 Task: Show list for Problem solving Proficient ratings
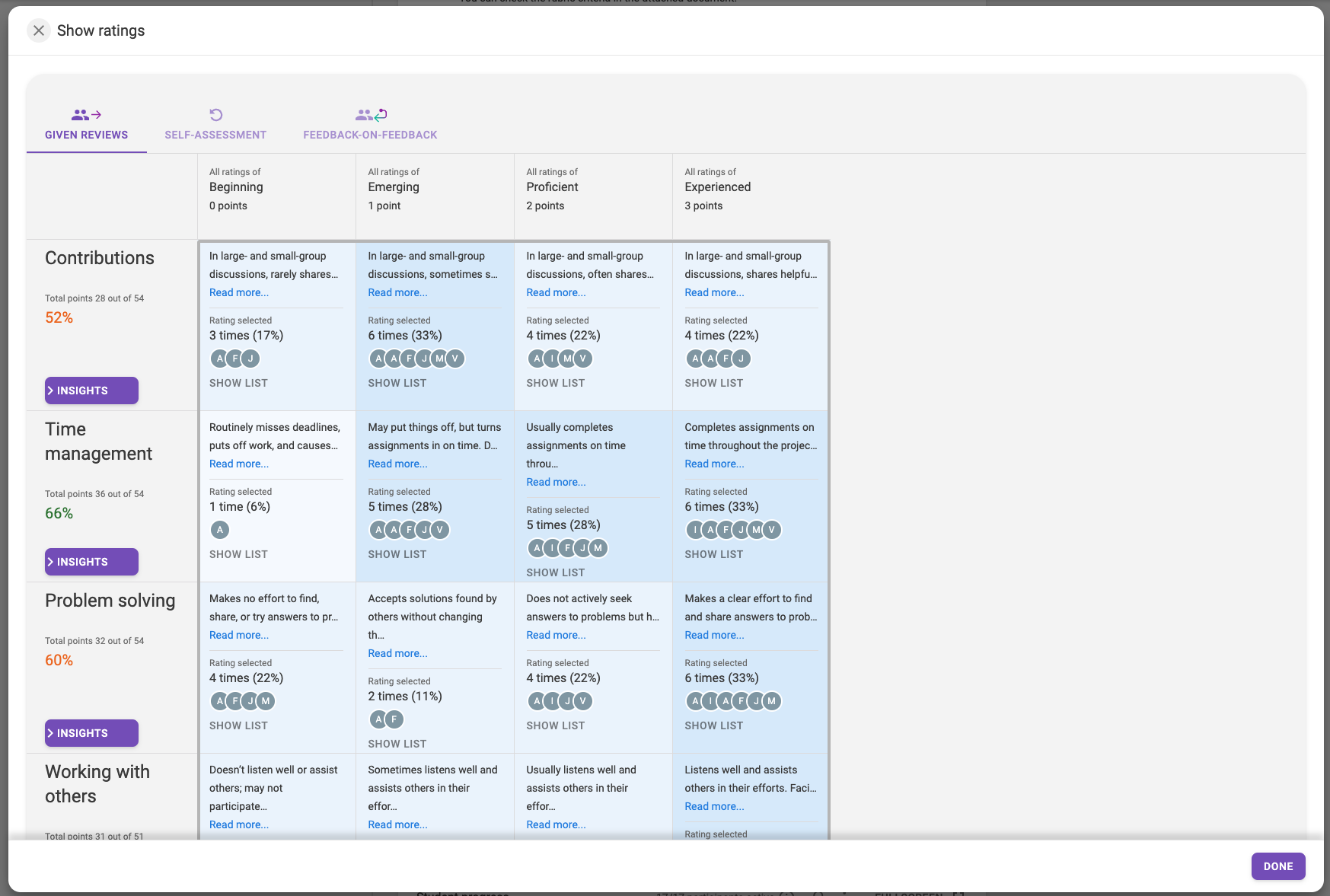tap(555, 725)
